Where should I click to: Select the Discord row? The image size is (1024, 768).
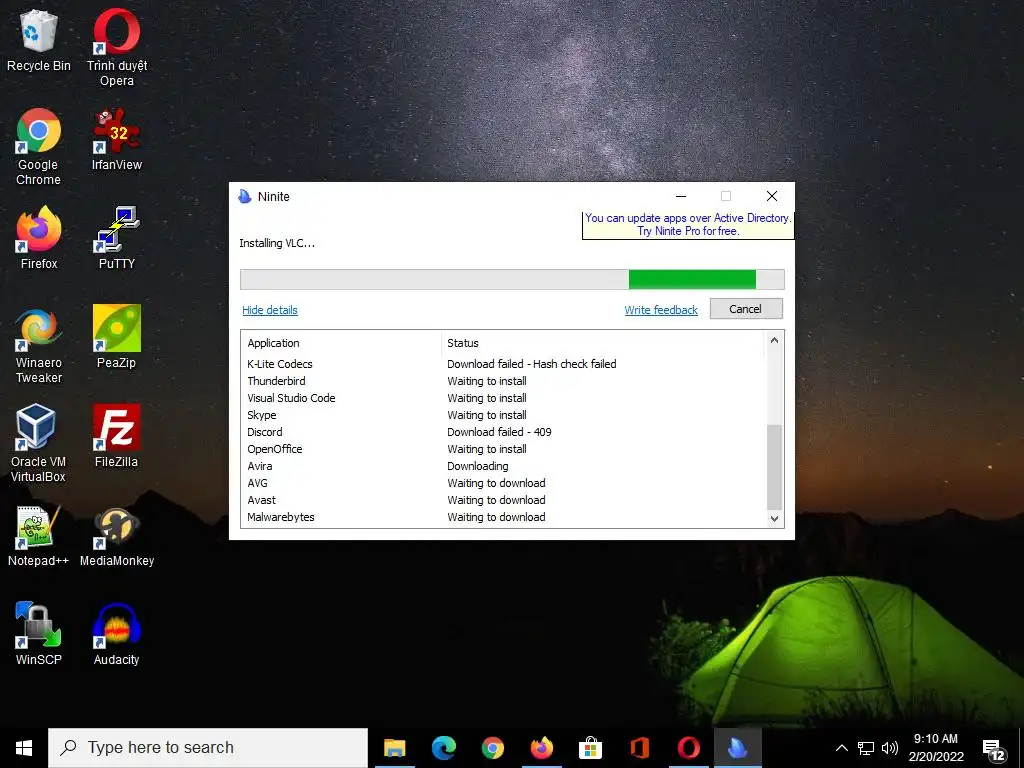(503, 432)
